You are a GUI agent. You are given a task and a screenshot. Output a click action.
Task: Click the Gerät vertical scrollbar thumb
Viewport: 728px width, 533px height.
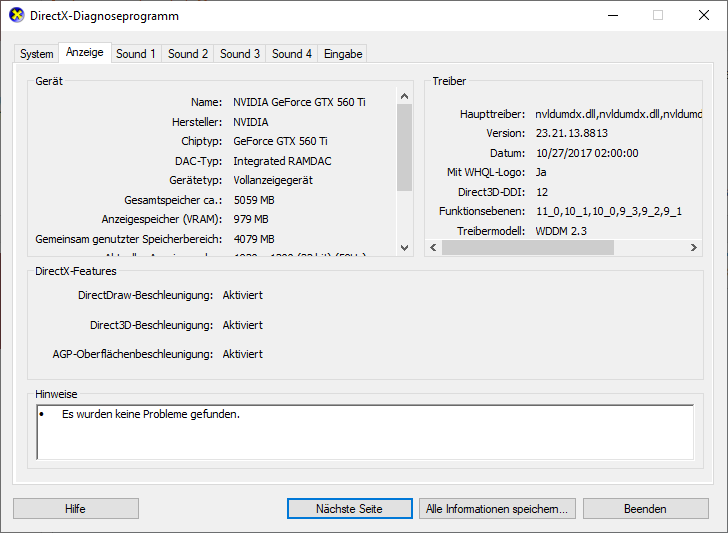(404, 147)
